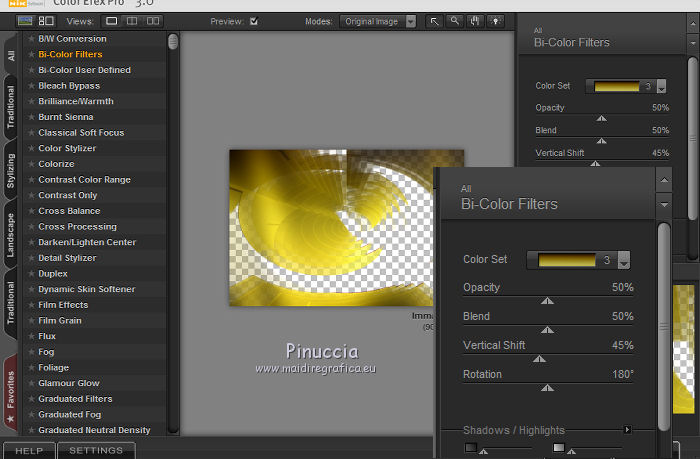
Task: Click the filter list scrollbar thumb
Action: [x=173, y=42]
